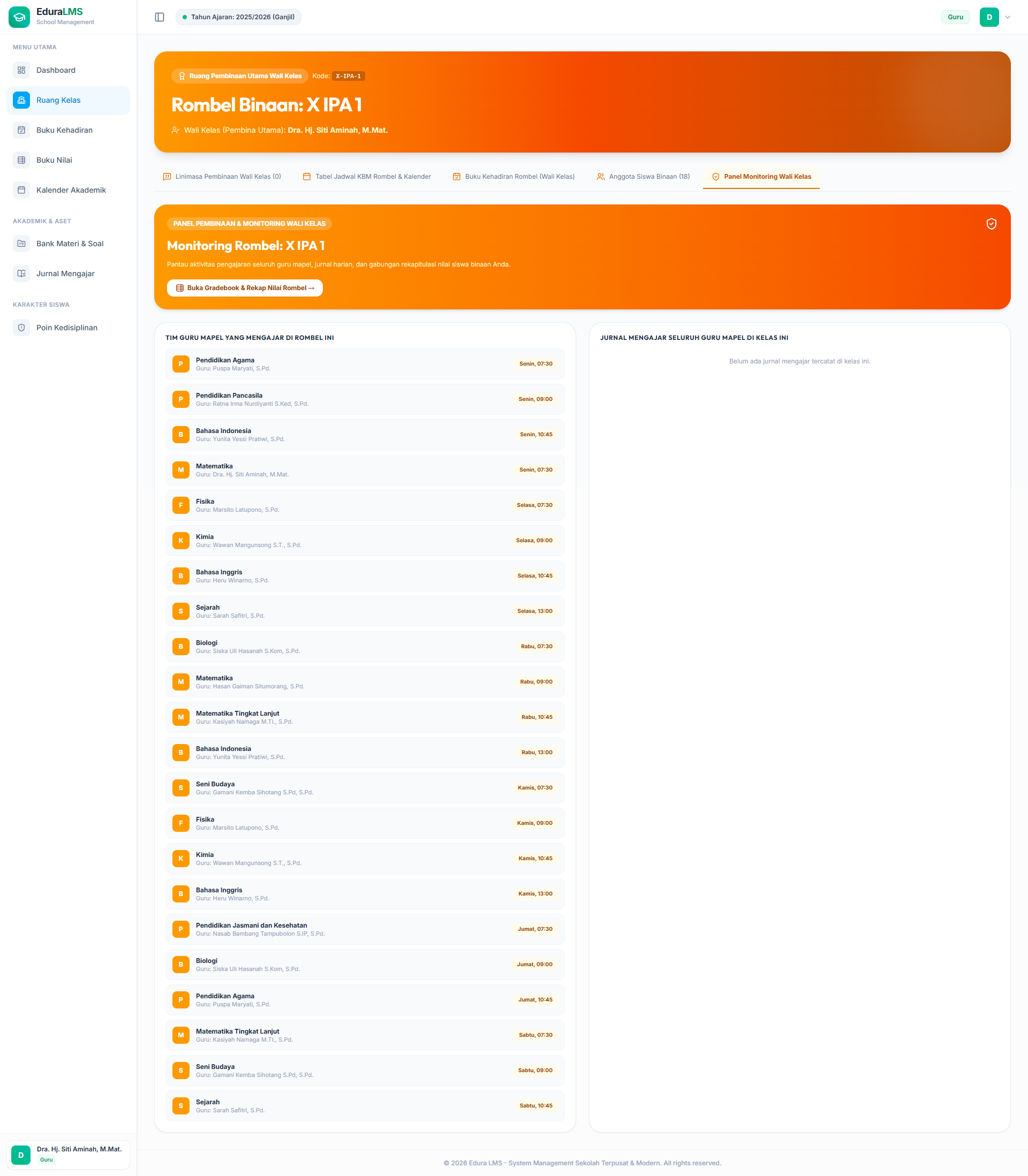Click the P icon of Pendidikan Pancasila row
This screenshot has width=1028, height=1176.
tap(181, 400)
